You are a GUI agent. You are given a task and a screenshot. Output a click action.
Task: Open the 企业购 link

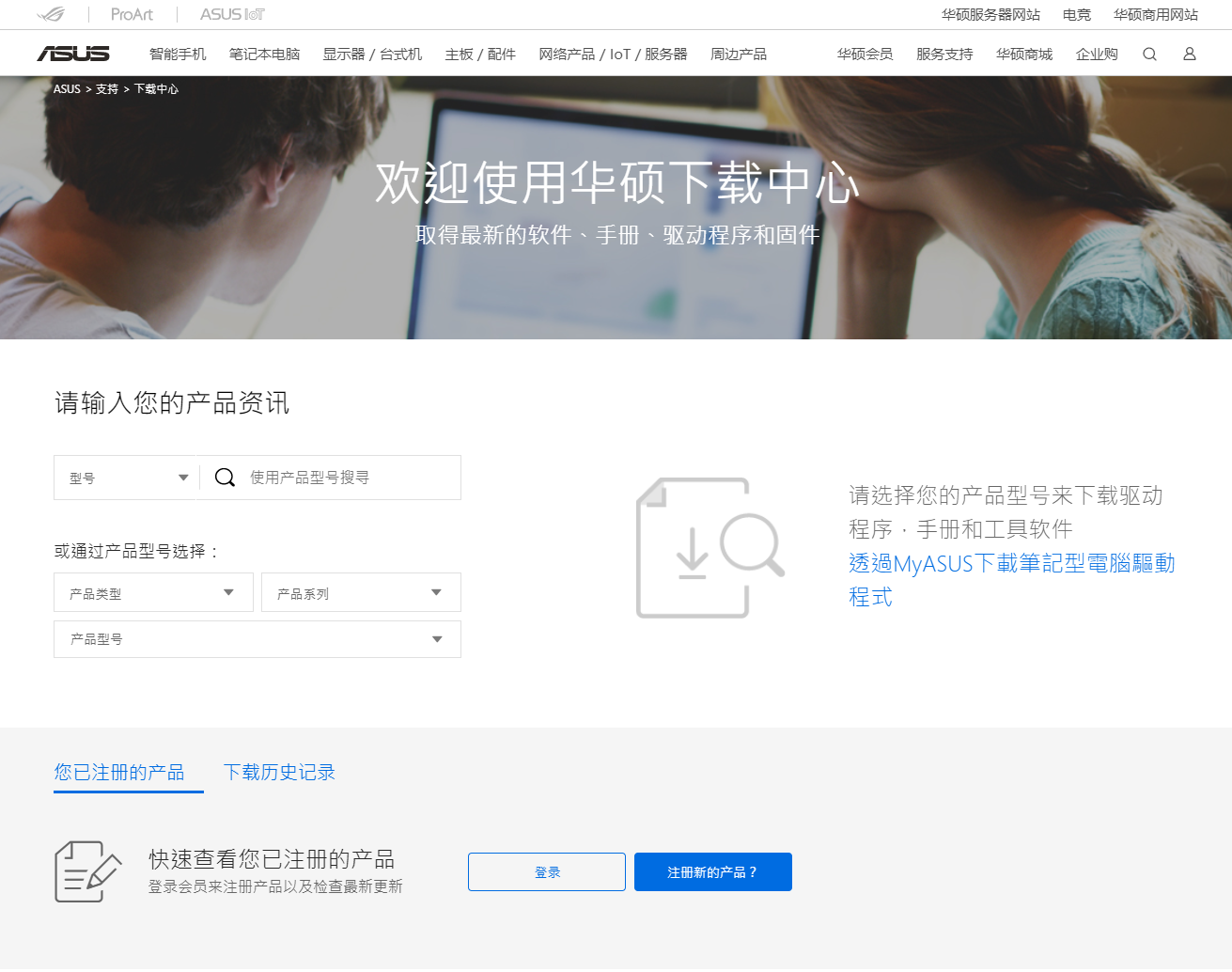pos(1097,54)
